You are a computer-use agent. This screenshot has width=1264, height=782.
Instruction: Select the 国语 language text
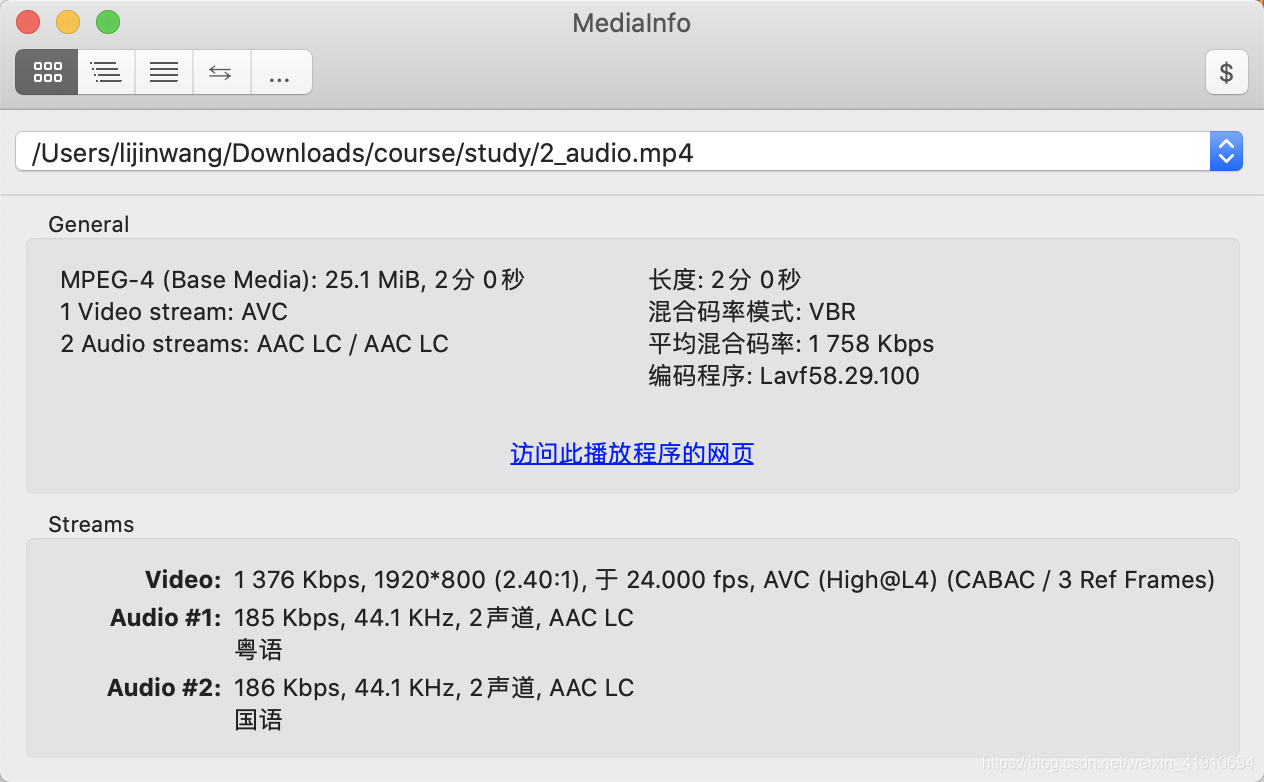click(258, 720)
